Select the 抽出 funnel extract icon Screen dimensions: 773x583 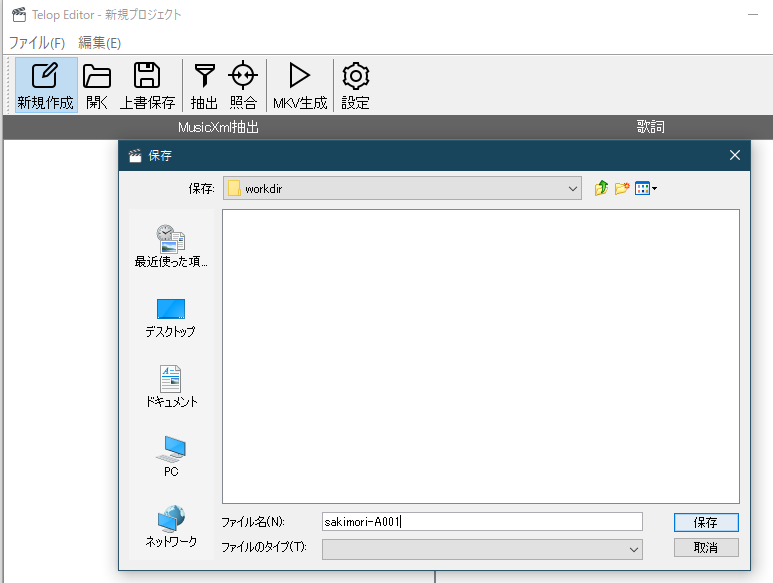204,85
